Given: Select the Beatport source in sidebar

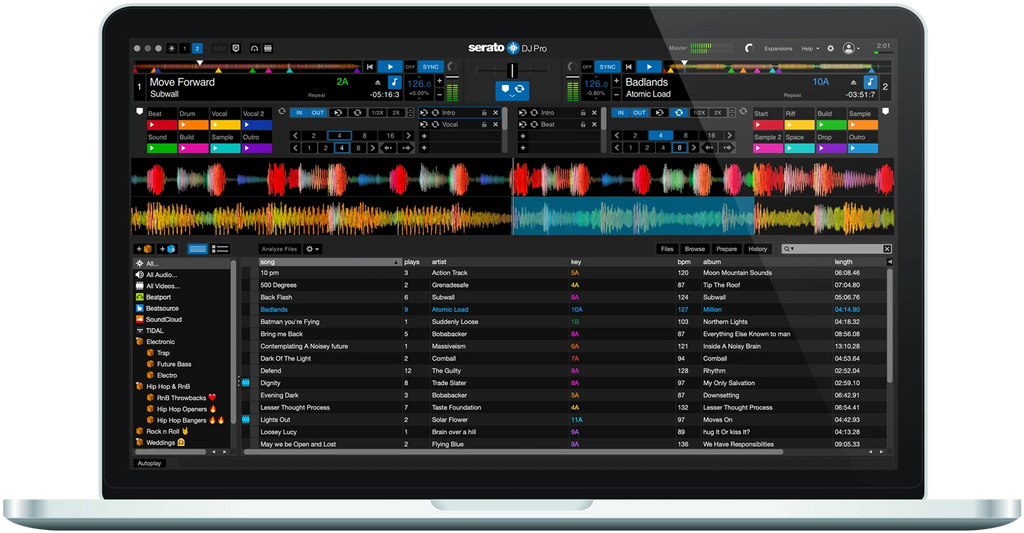Looking at the screenshot, I should (x=158, y=297).
